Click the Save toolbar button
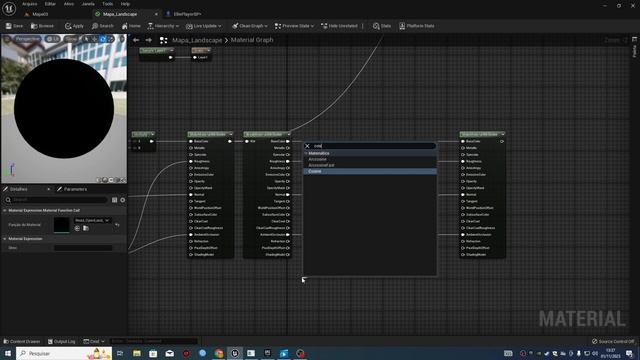The height and width of the screenshot is (360, 640). pyautogui.click(x=14, y=26)
